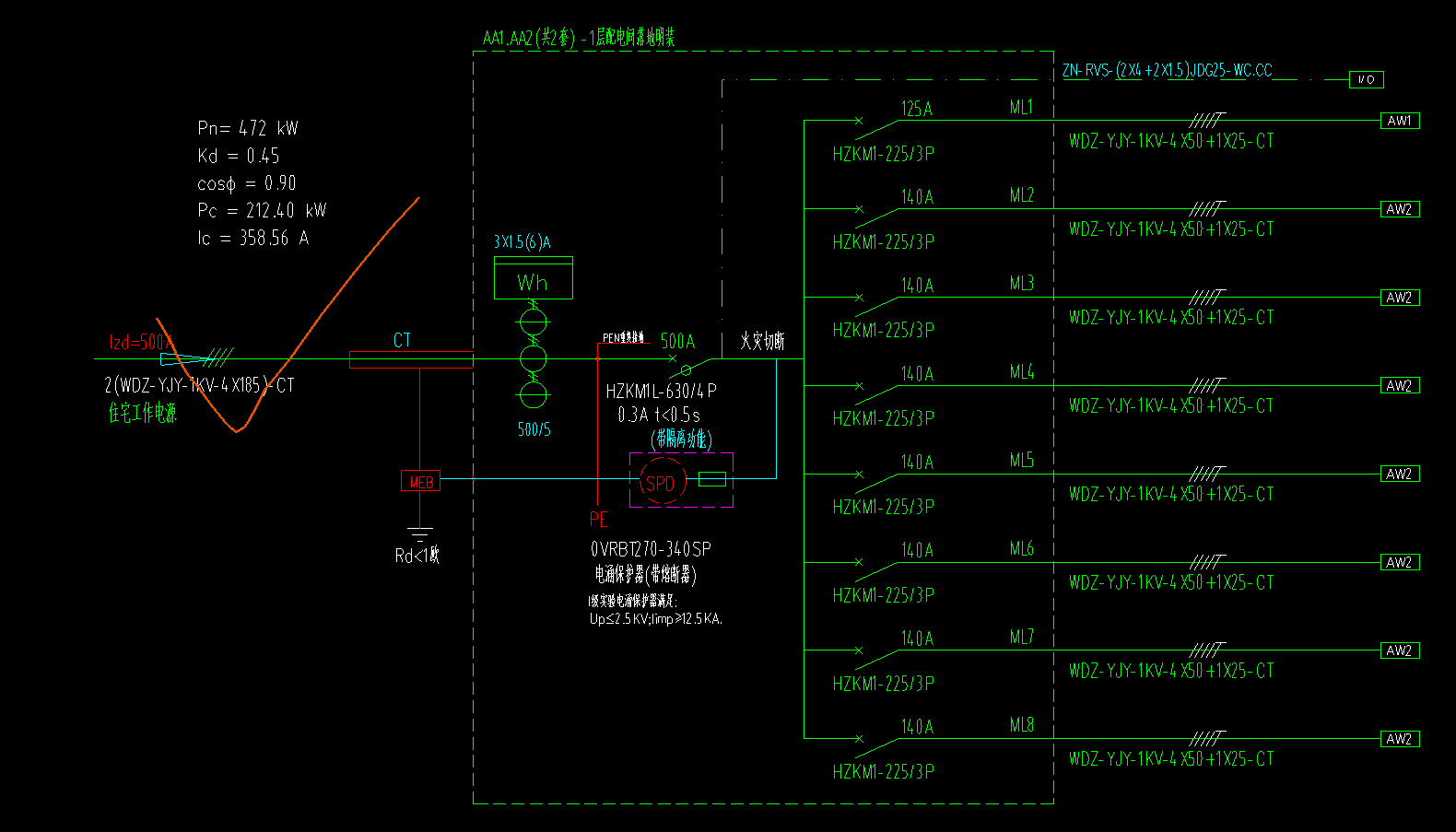Select the red MEB terminal box
The image size is (1456, 832).
[x=420, y=481]
